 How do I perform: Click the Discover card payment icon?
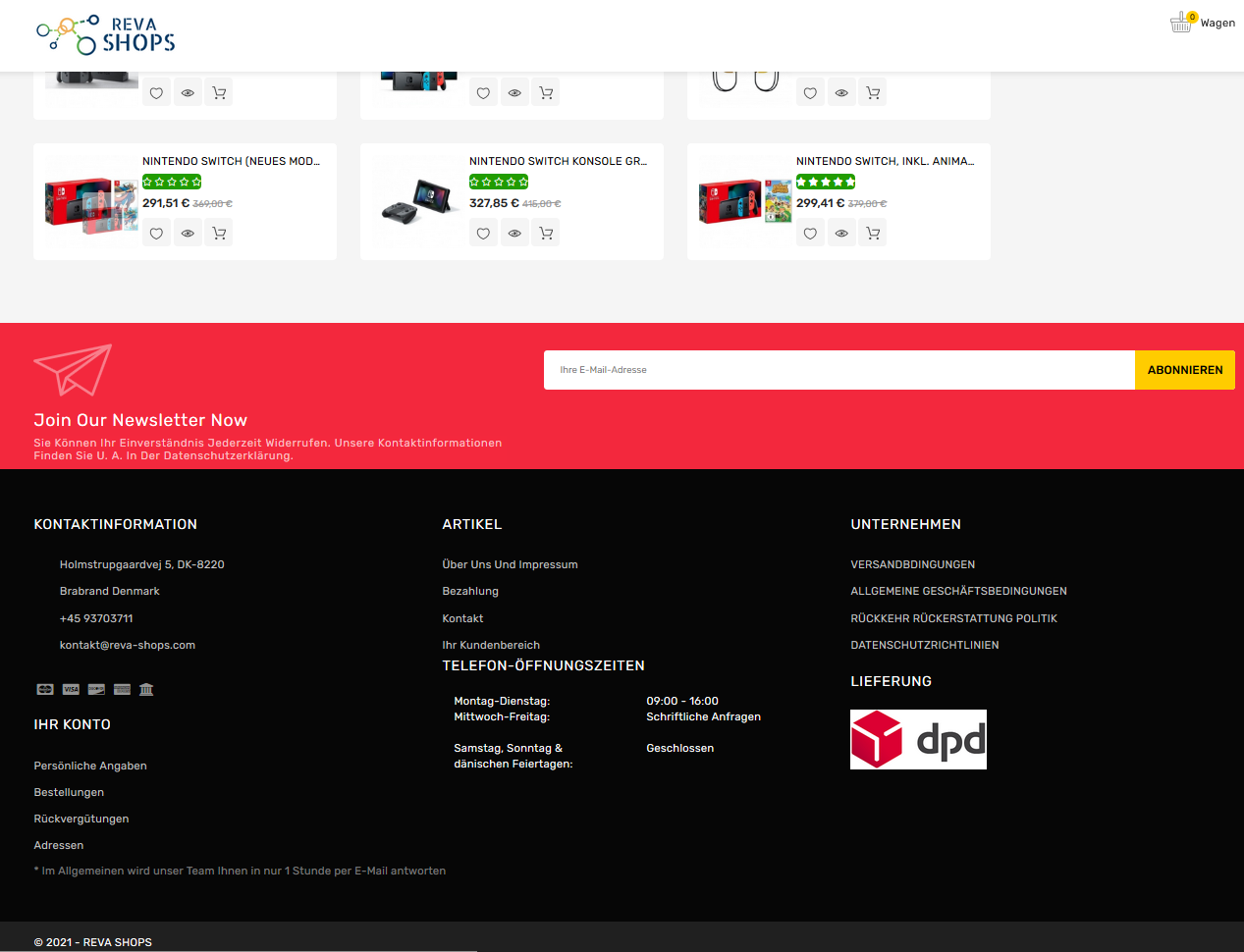tap(96, 689)
